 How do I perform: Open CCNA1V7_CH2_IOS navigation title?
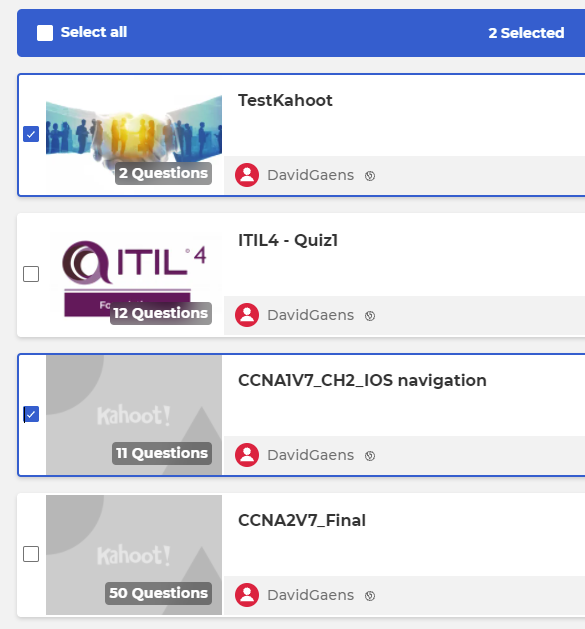pyautogui.click(x=362, y=380)
